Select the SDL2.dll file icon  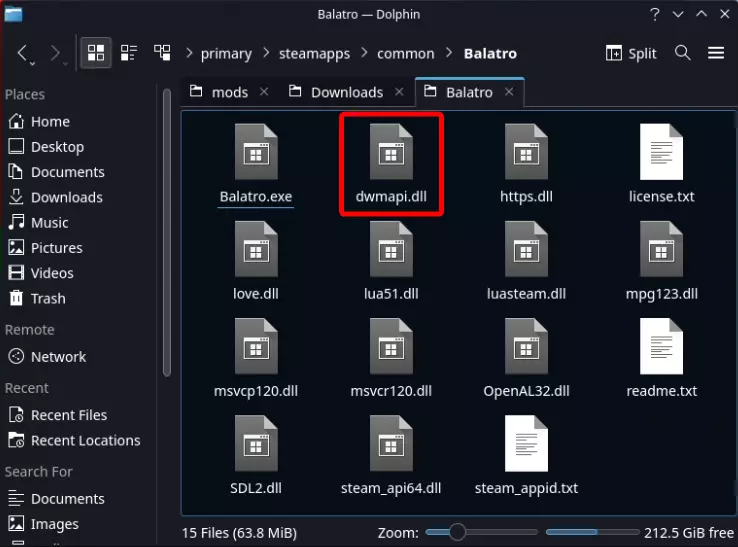pyautogui.click(x=256, y=443)
